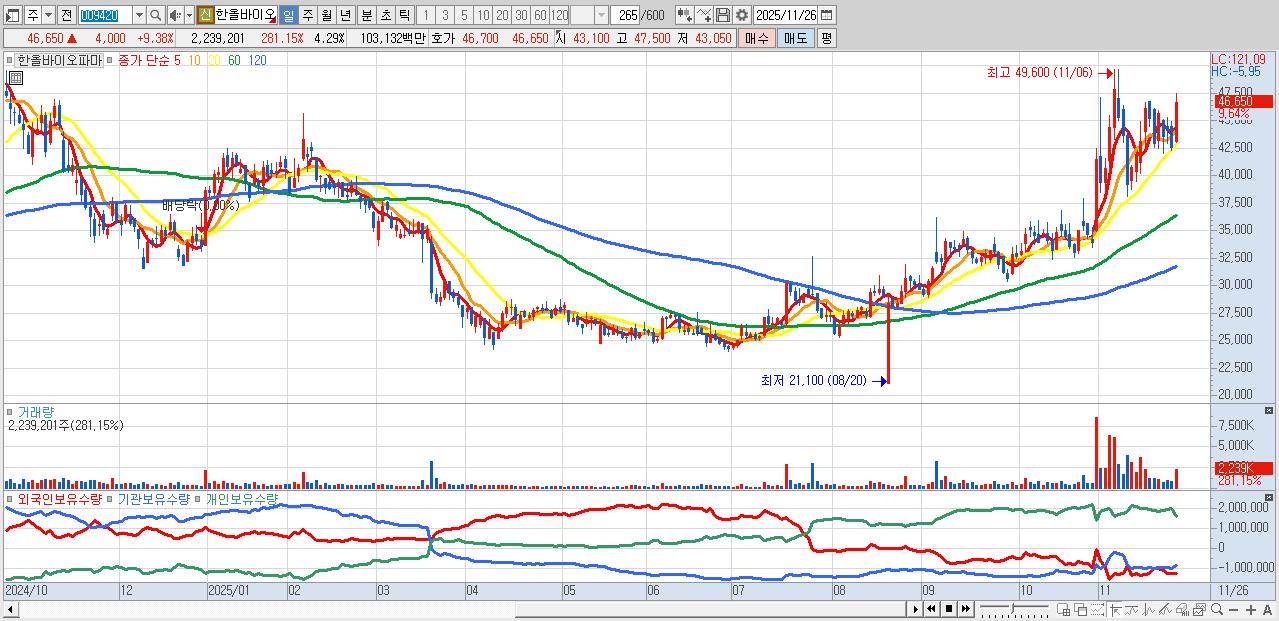1279x621 pixels.
Task: Click the 거래량 volume legend label
Action: point(35,410)
